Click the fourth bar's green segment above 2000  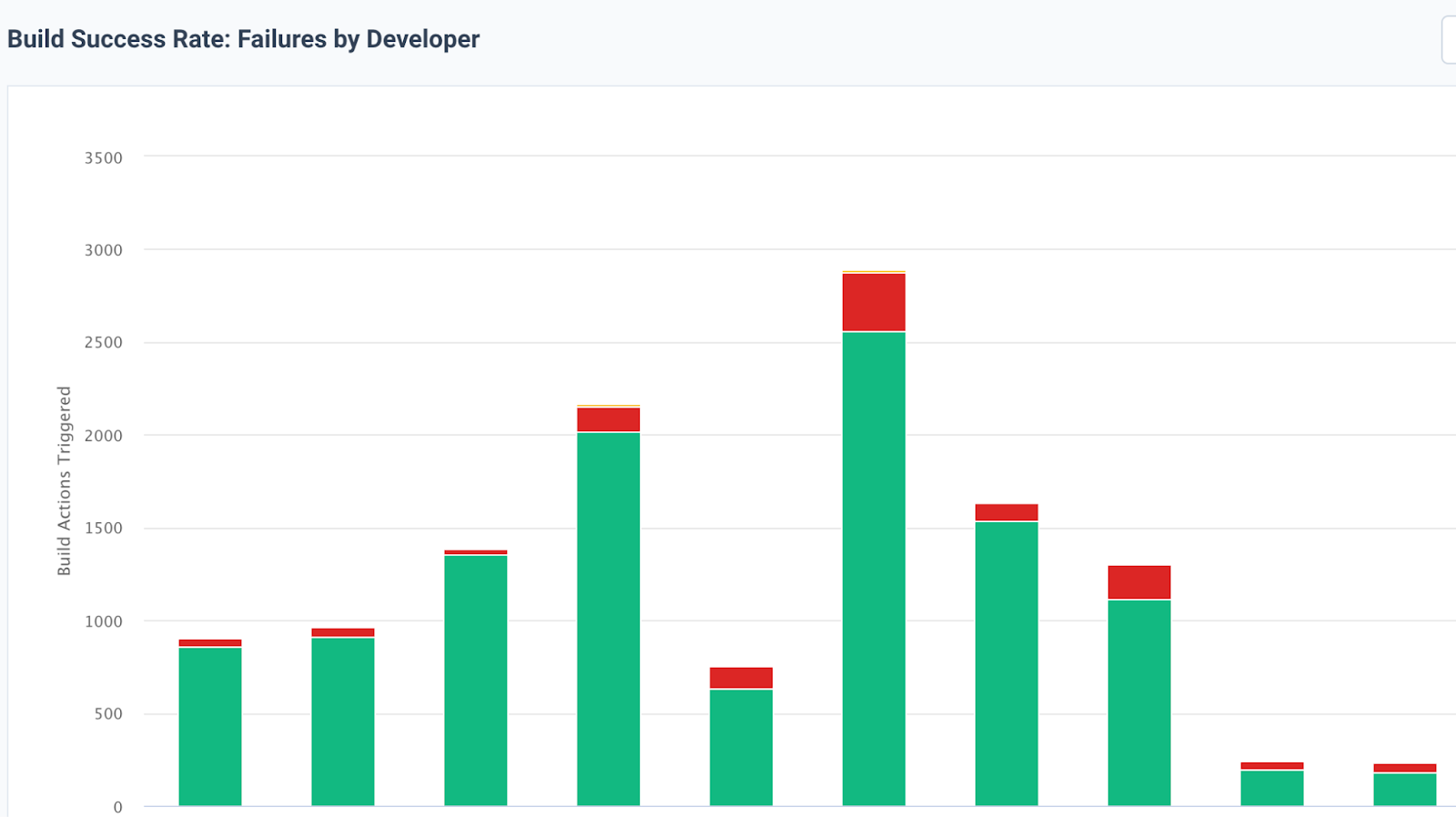(x=609, y=619)
